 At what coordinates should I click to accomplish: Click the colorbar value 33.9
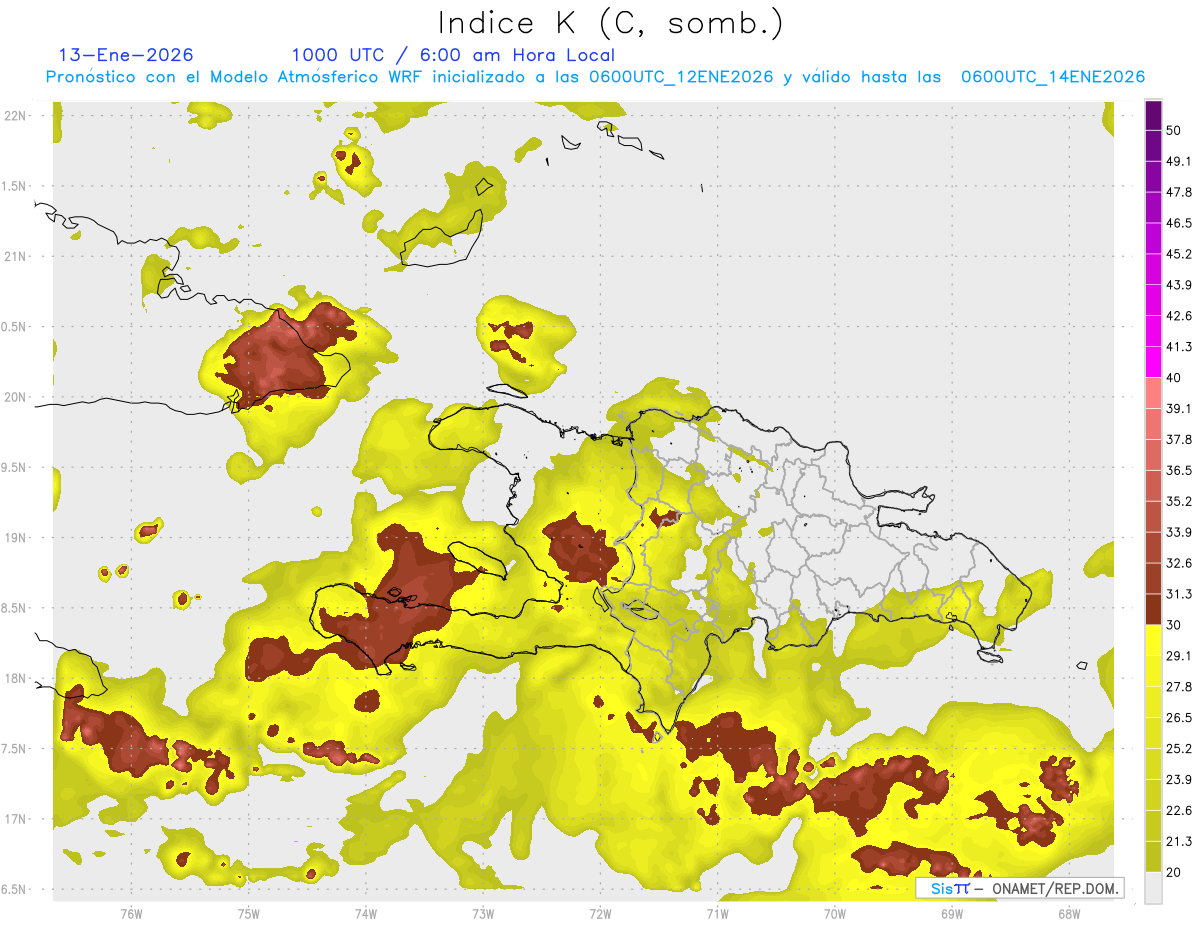point(1179,532)
